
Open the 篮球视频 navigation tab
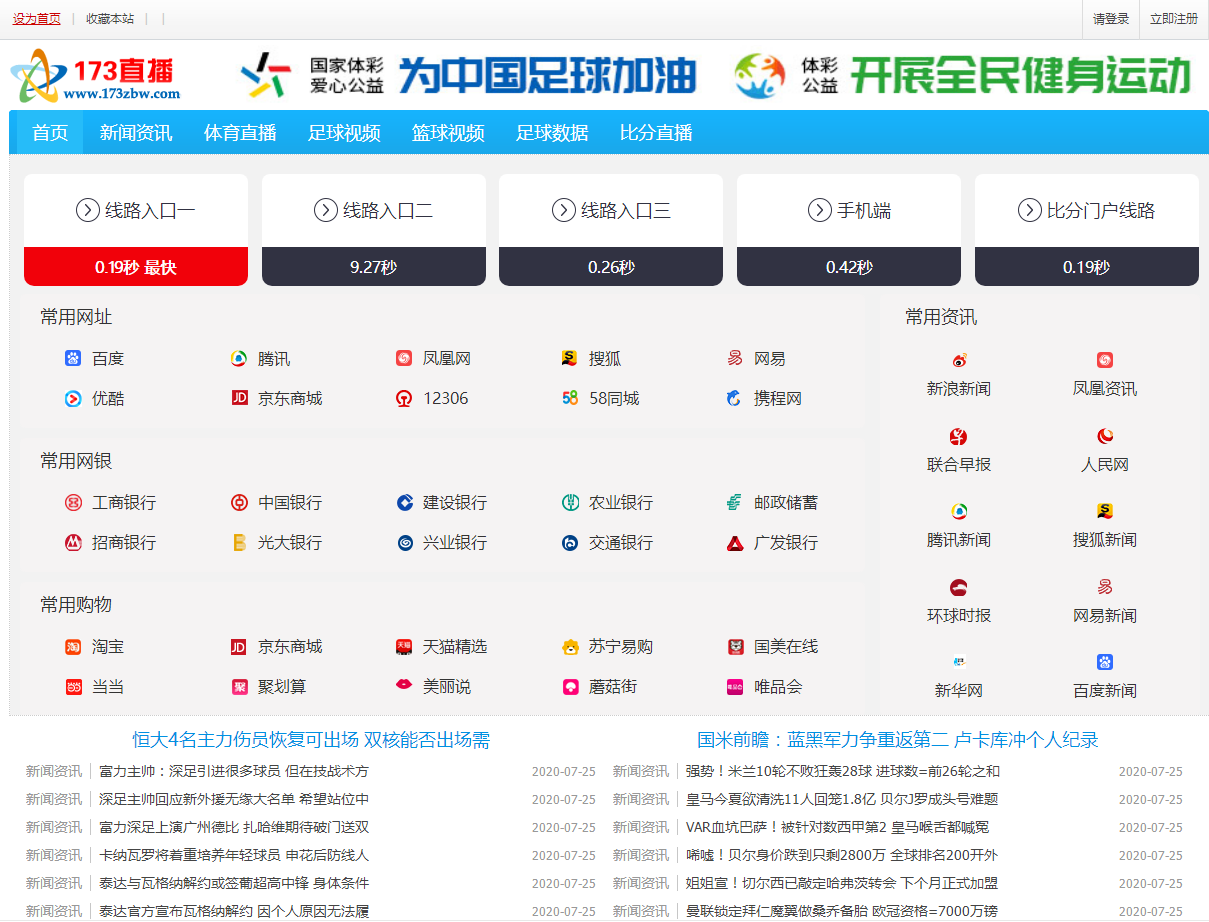pyautogui.click(x=448, y=133)
